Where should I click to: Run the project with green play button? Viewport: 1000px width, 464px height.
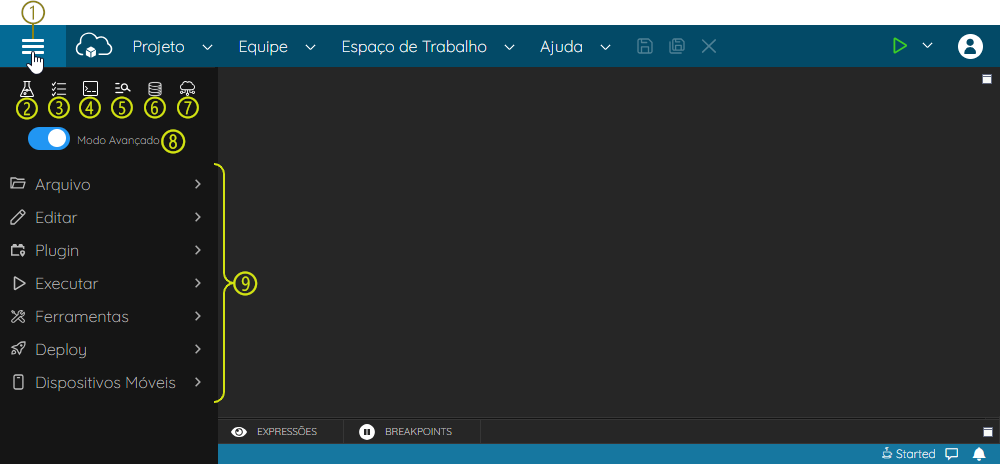899,46
